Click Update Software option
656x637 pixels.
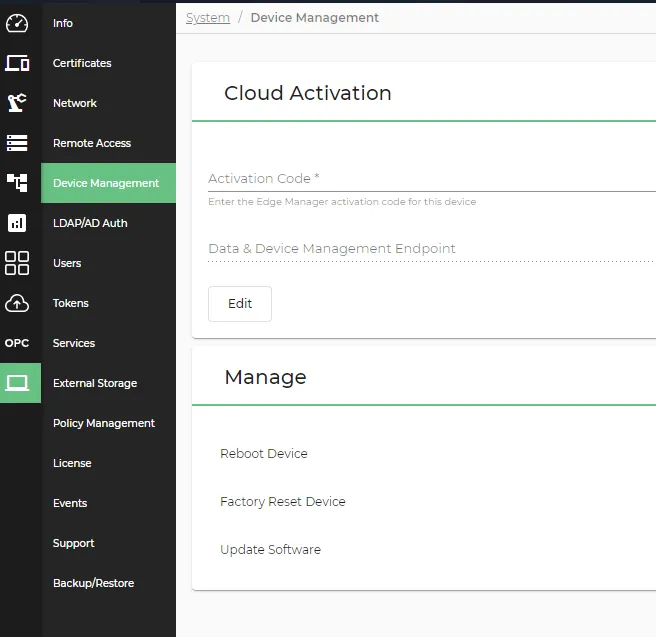270,549
